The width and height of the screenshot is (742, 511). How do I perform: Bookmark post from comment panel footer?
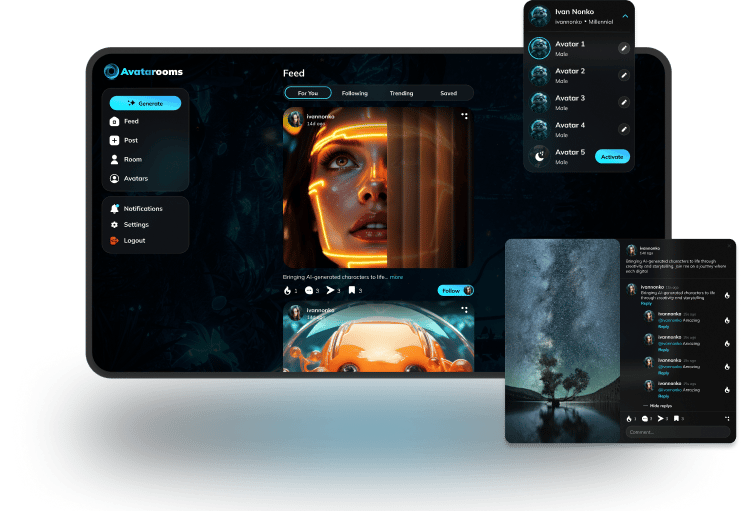(676, 419)
